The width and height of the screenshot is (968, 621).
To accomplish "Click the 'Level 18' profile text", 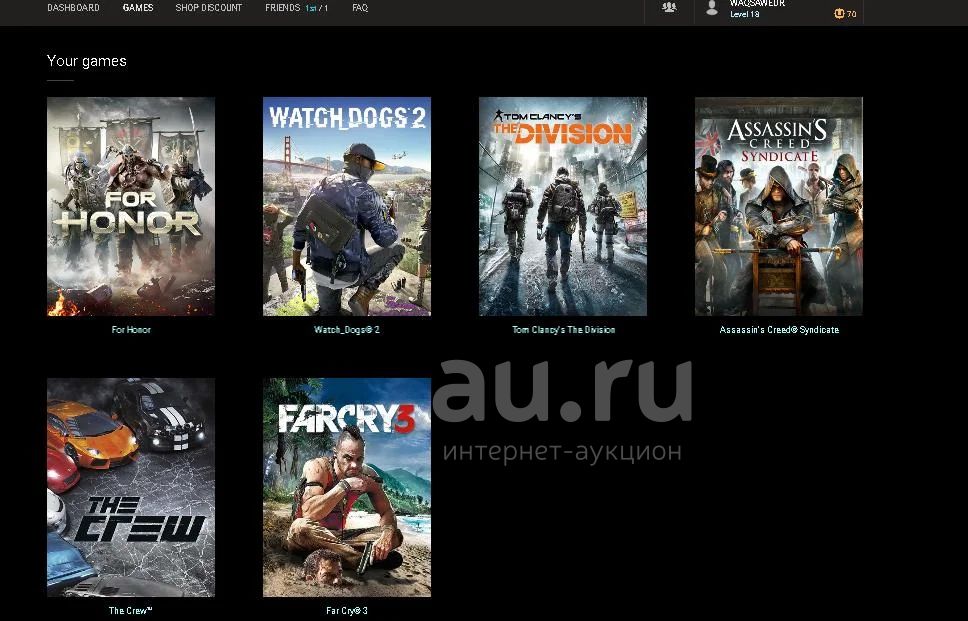I will (745, 14).
